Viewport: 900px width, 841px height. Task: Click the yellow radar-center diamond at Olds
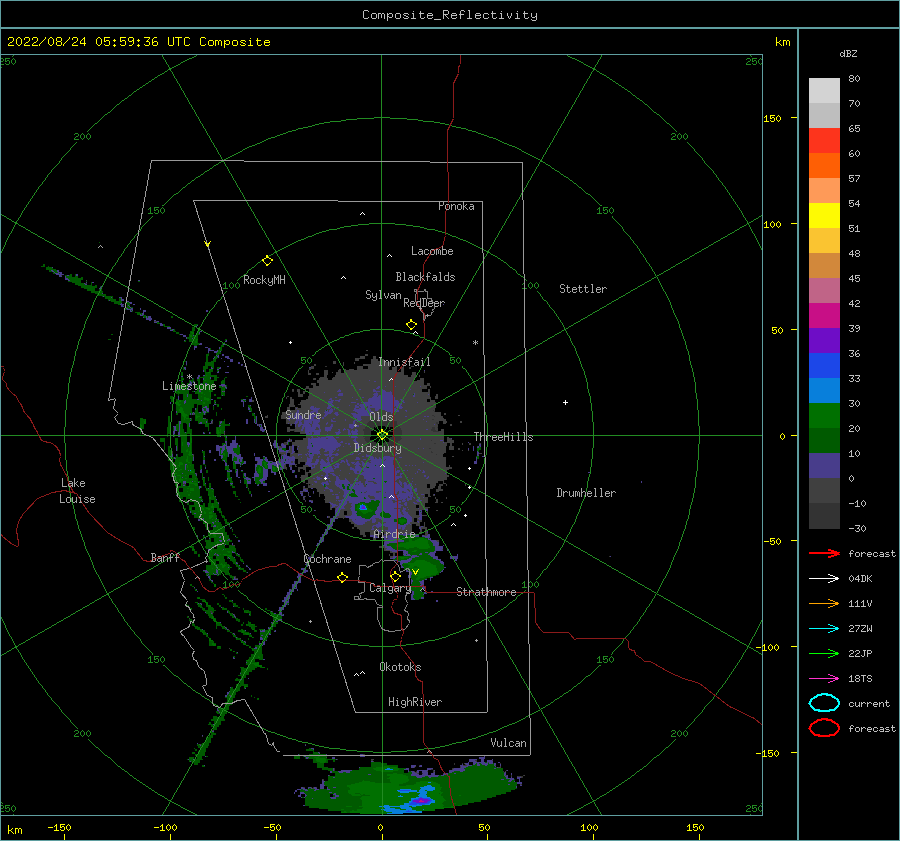(x=382, y=435)
